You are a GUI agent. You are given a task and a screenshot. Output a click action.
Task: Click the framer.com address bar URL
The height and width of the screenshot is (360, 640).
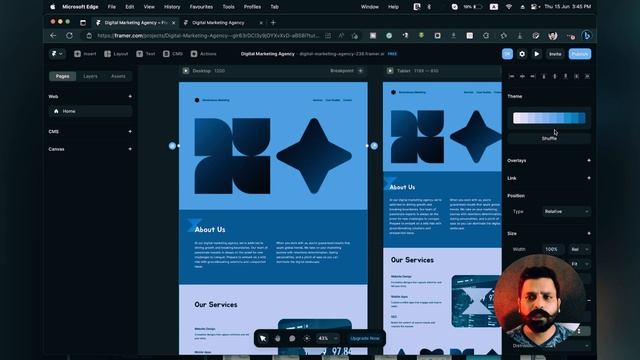208,36
